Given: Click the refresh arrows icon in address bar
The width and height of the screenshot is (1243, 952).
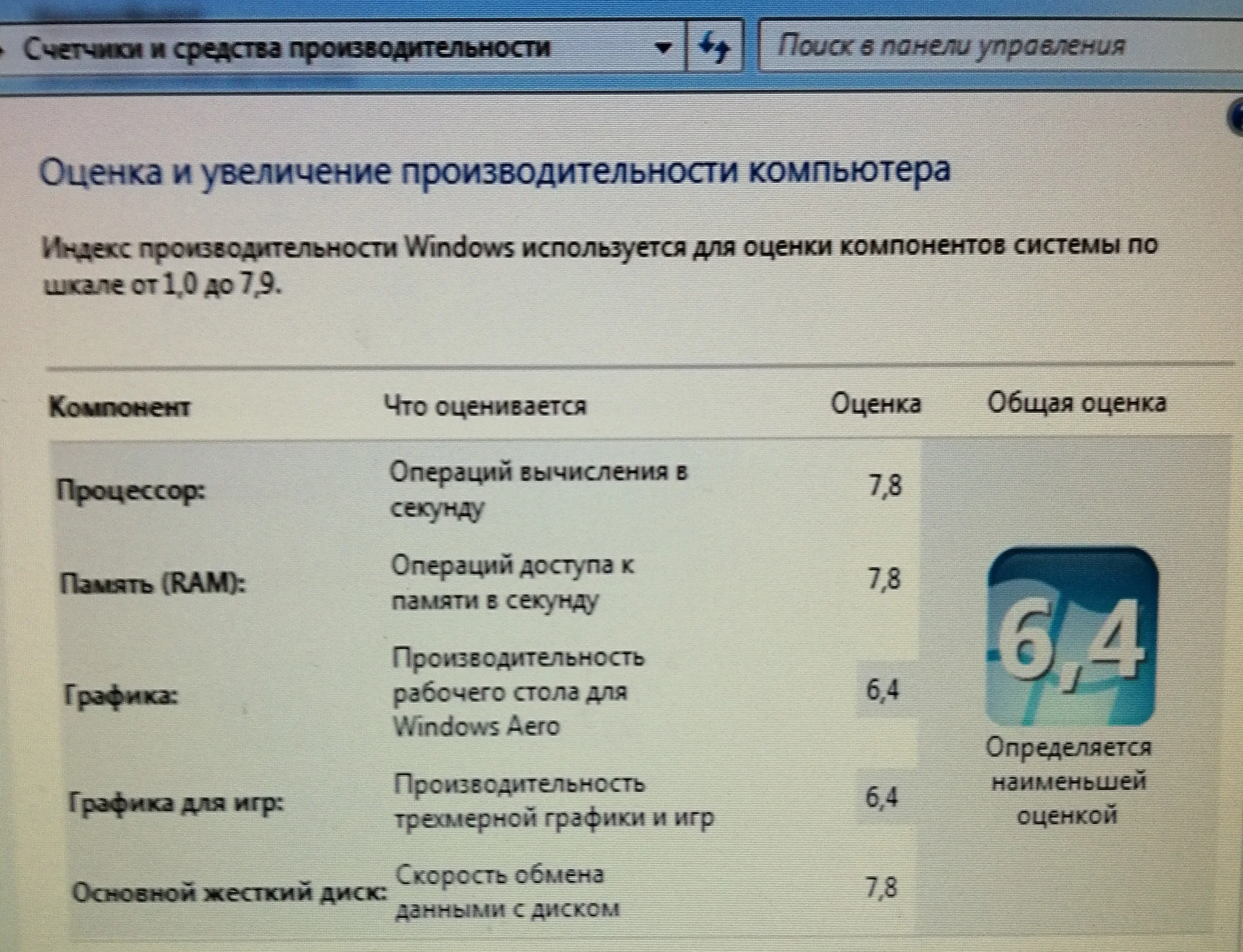Looking at the screenshot, I should coord(713,48).
